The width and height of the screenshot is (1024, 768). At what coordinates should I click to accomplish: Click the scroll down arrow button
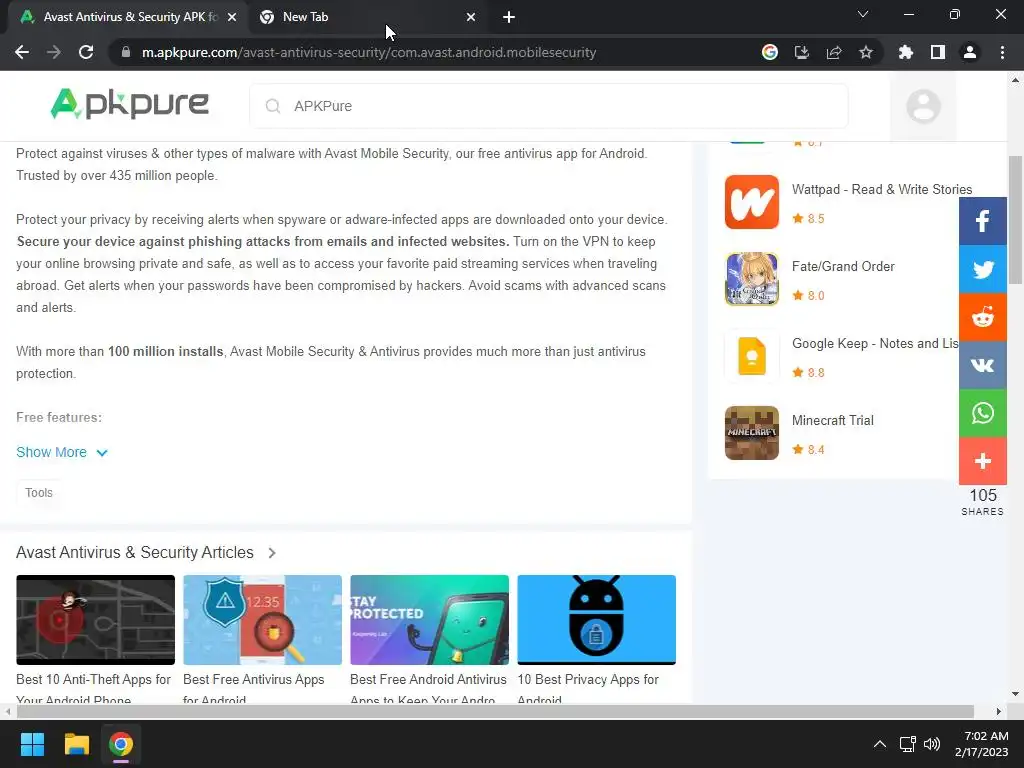coord(1015,694)
